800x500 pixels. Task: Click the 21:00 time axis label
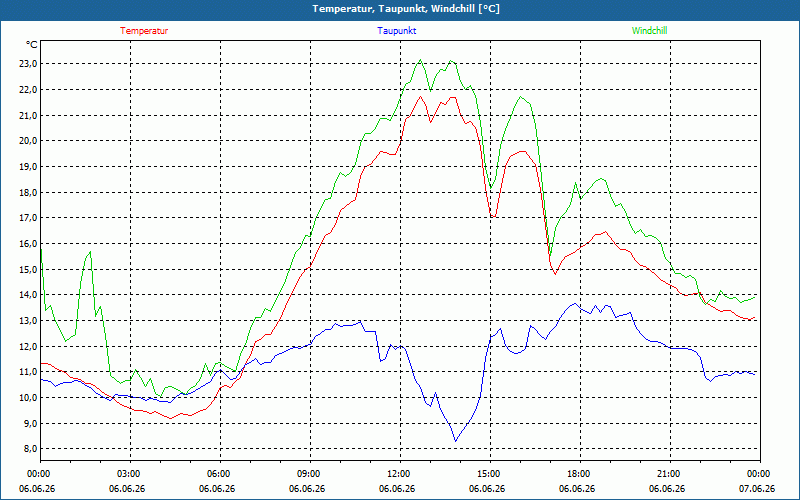668,474
